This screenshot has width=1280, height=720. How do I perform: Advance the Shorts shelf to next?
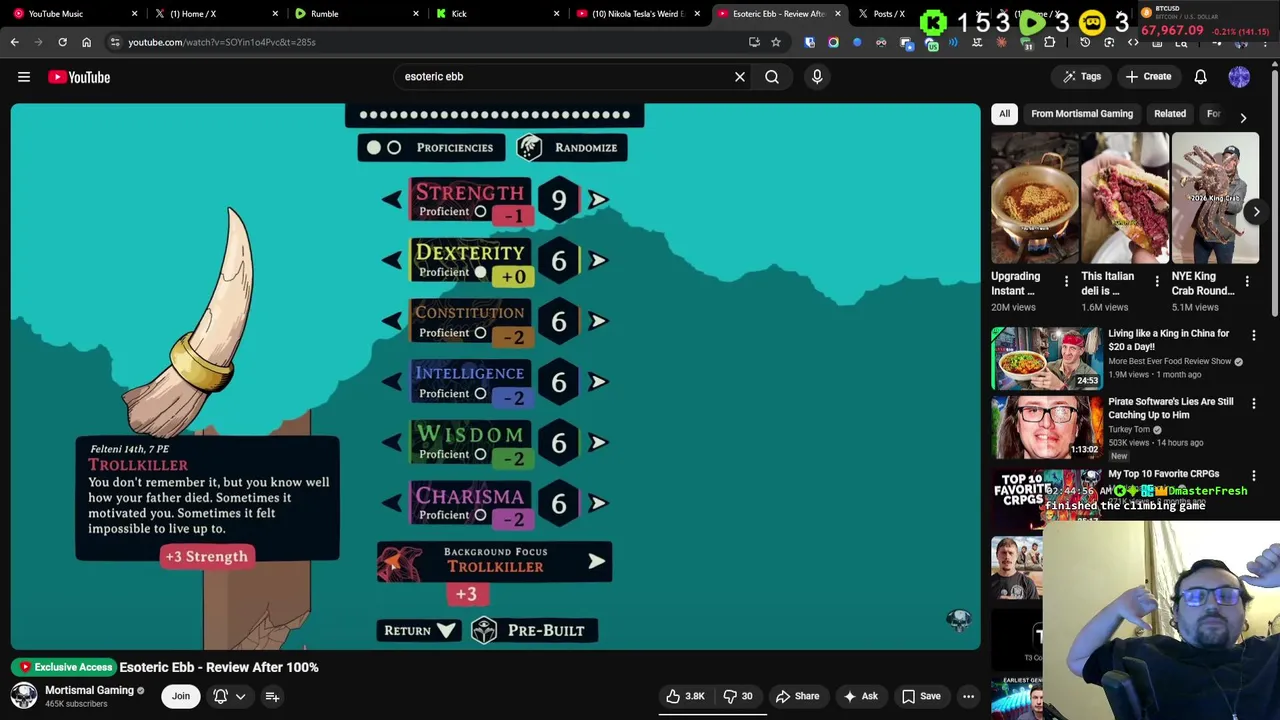click(x=1256, y=211)
